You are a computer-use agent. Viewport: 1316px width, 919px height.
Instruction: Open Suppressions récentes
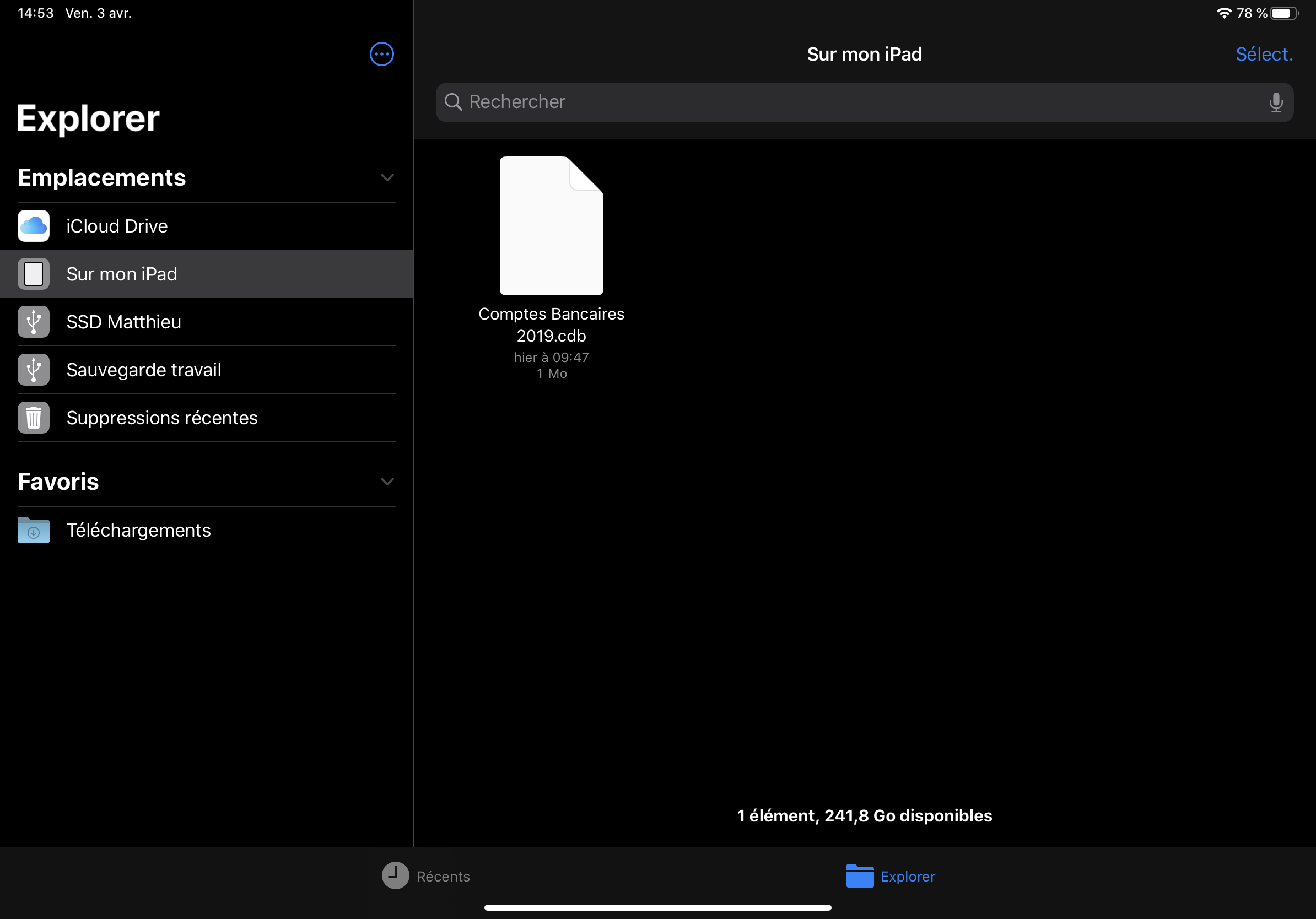click(206, 418)
